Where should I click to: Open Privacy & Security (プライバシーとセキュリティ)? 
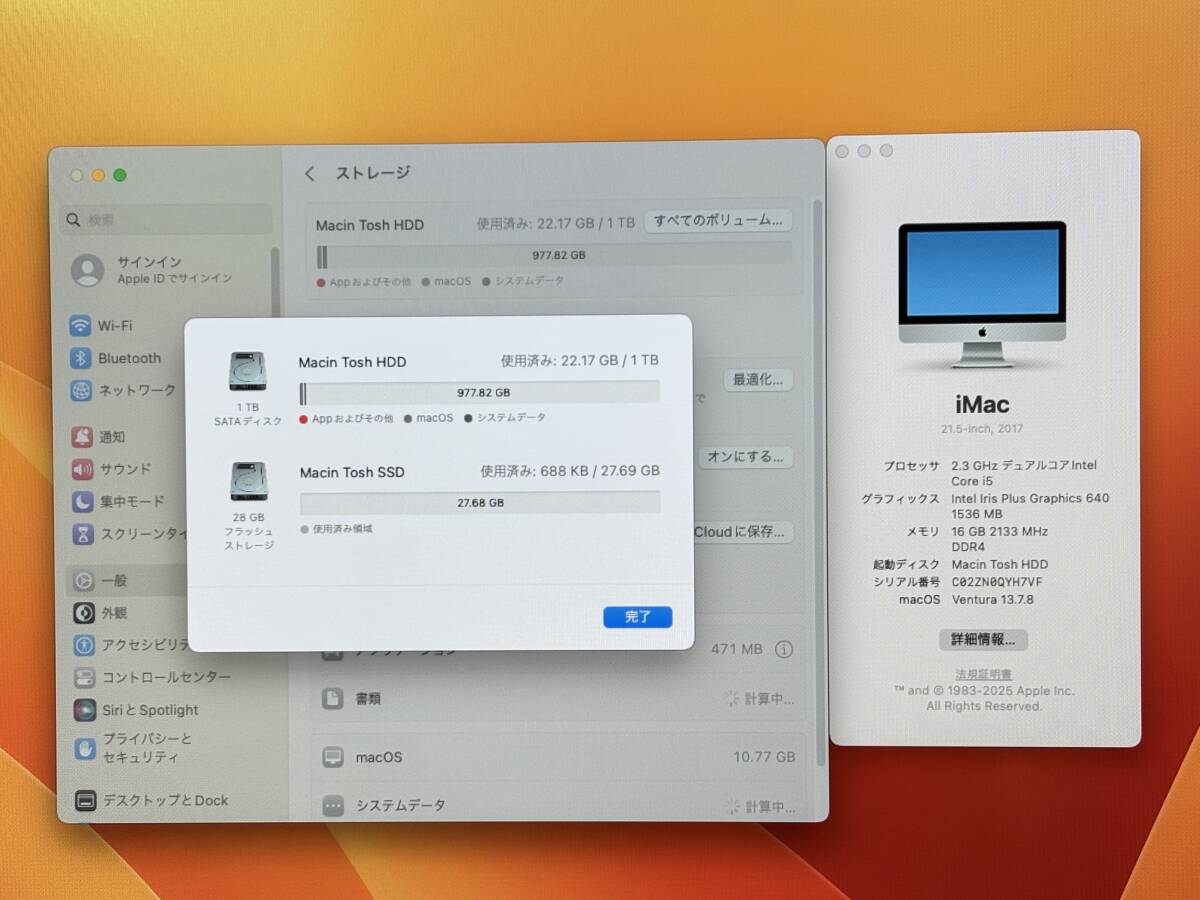coord(133,748)
